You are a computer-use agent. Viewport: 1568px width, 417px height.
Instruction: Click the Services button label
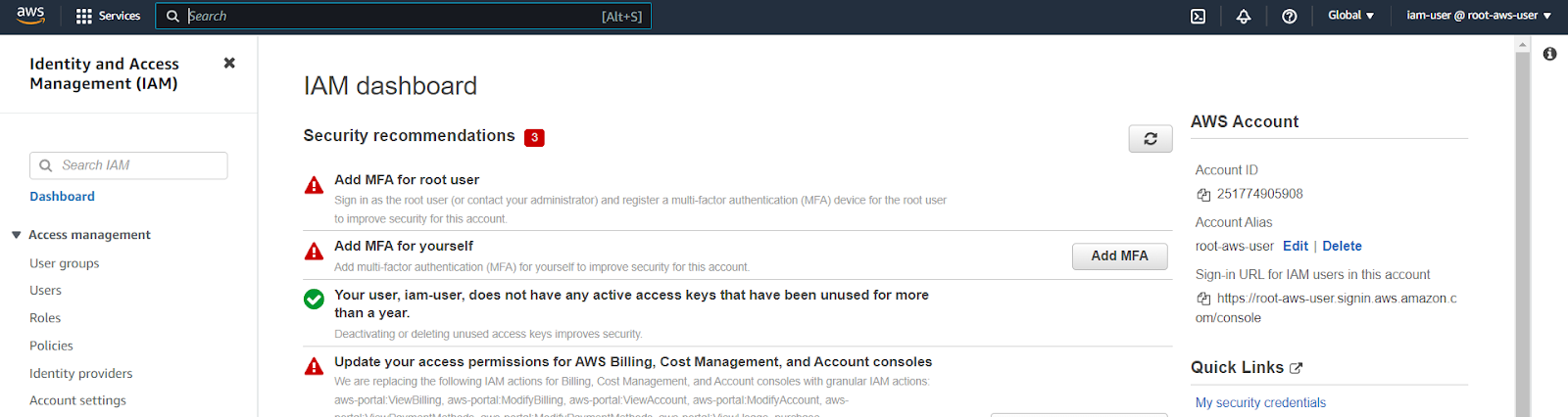tap(120, 16)
